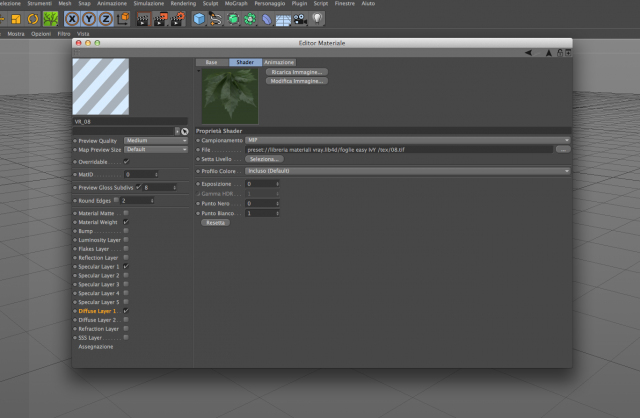Click the Camera object icon
This screenshot has height=418, width=640.
point(300,19)
